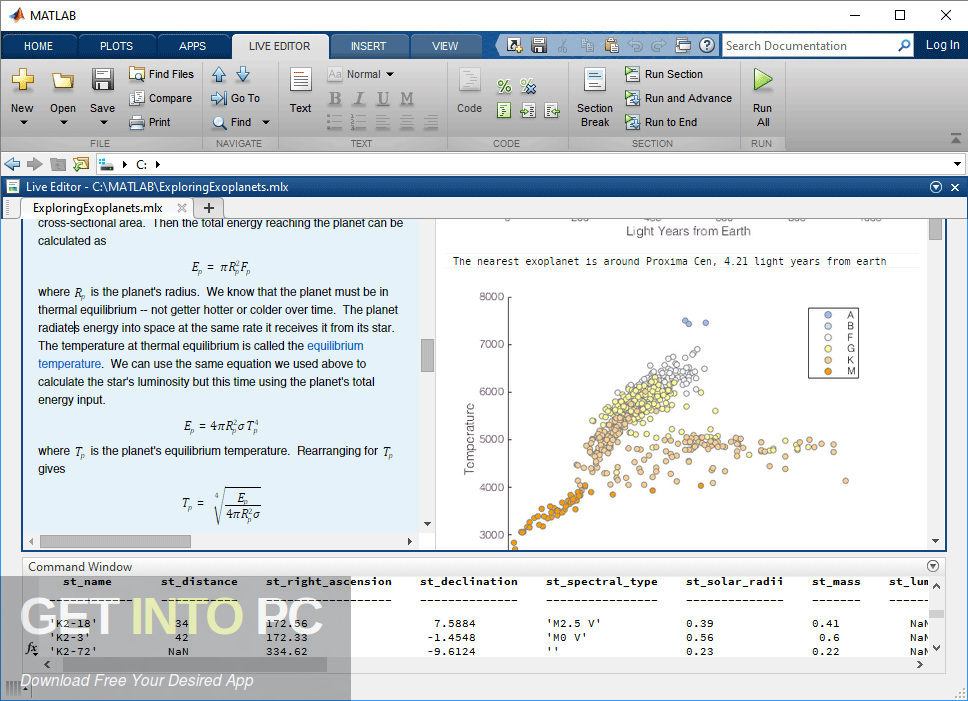The width and height of the screenshot is (968, 701).
Task: Click the Log In link
Action: point(942,45)
